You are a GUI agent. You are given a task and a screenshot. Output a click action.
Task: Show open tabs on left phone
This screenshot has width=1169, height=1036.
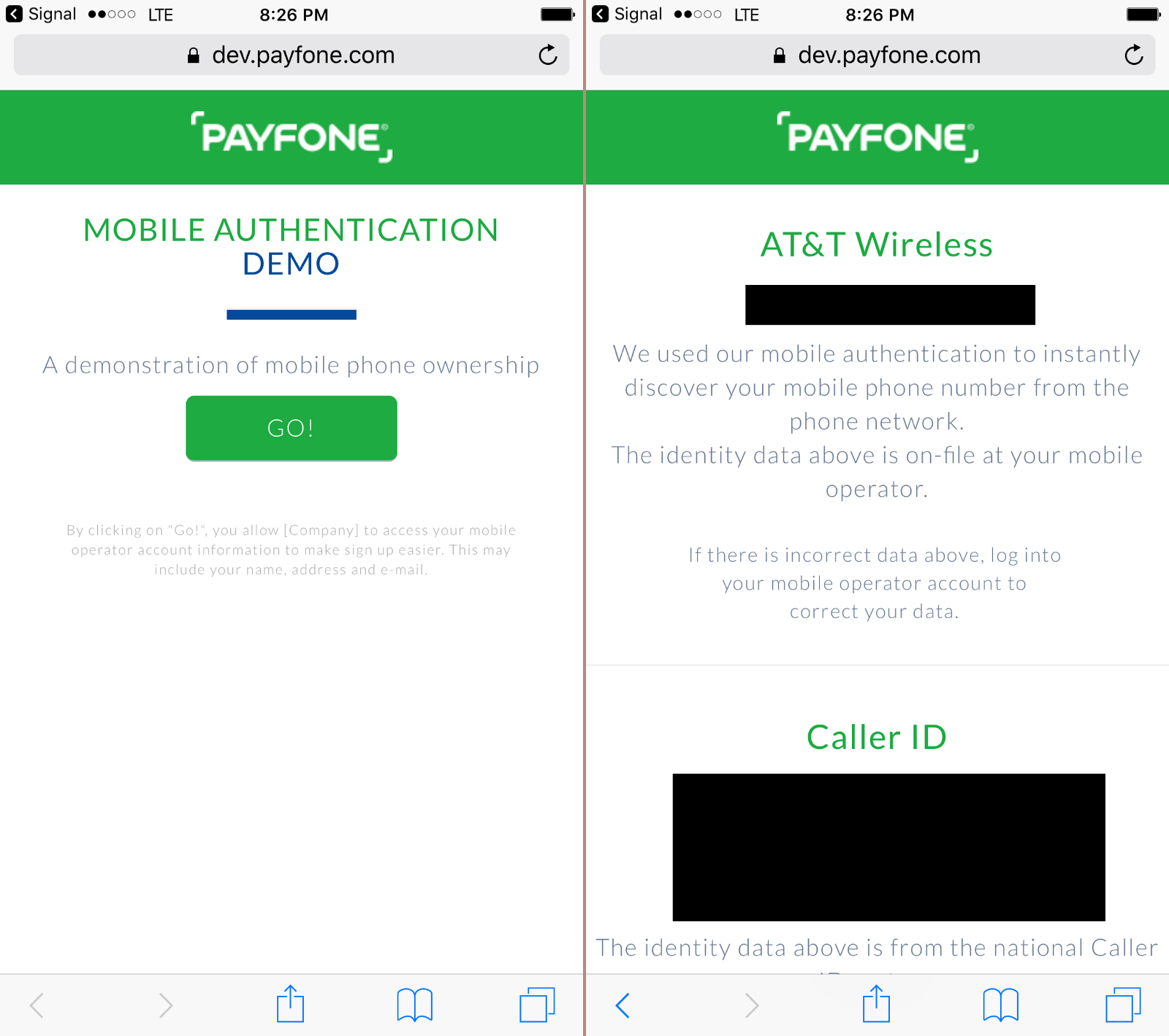click(537, 1005)
